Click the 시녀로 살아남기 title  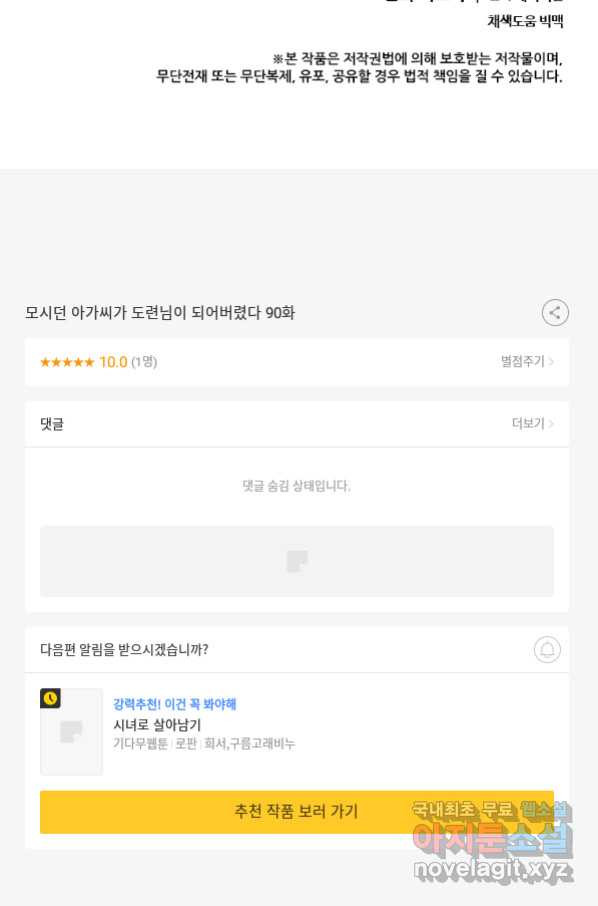[x=157, y=725]
